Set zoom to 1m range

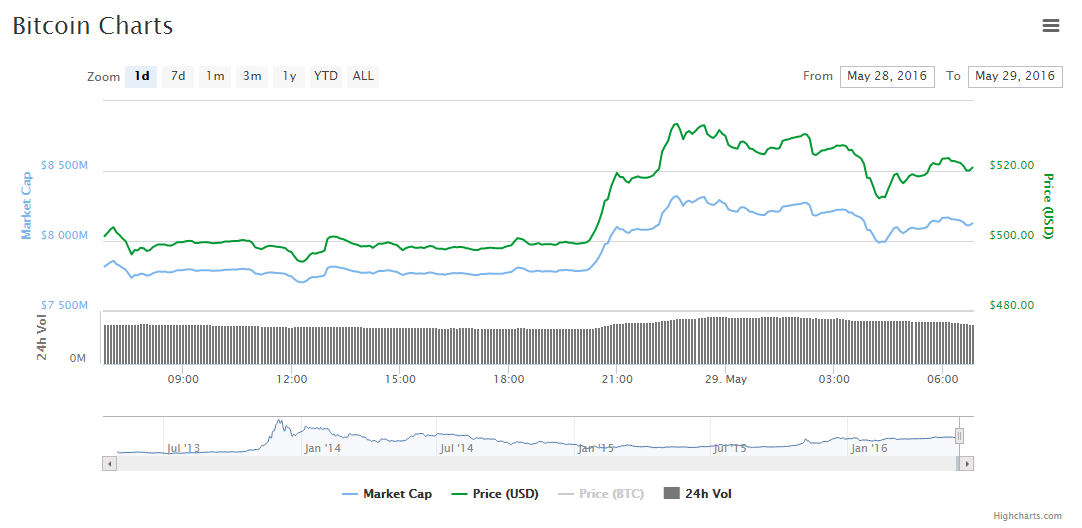tap(214, 76)
